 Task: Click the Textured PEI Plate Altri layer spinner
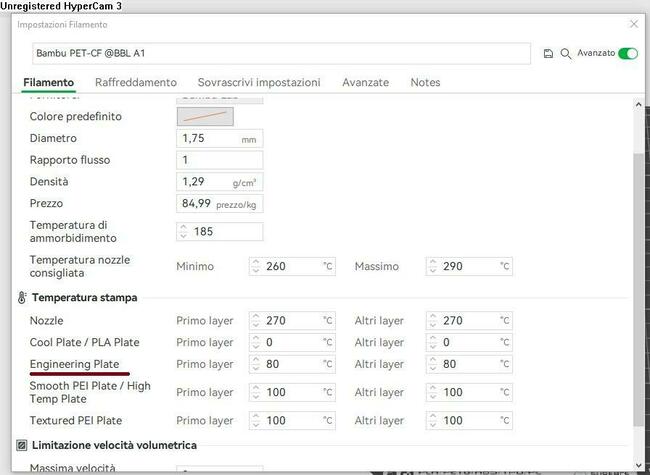click(x=434, y=421)
